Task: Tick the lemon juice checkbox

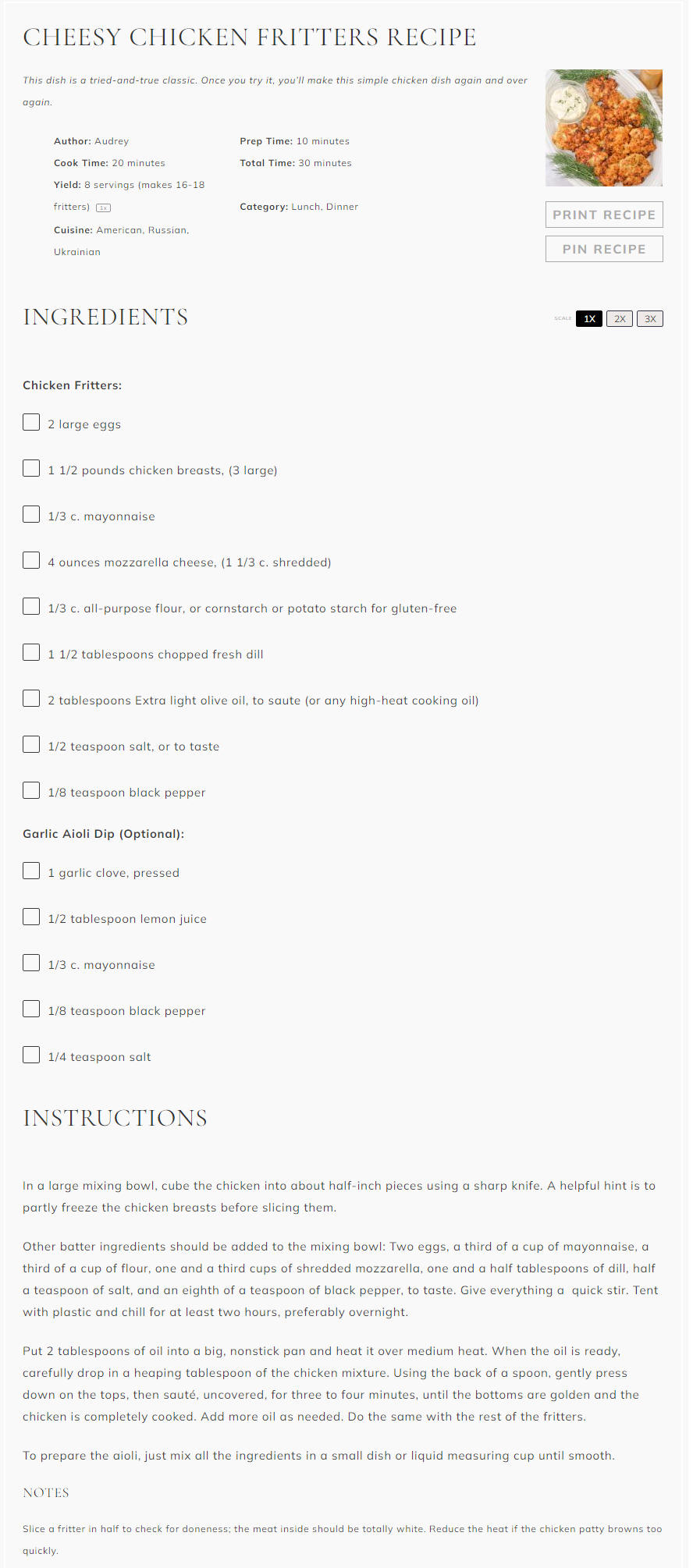Action: [31, 917]
